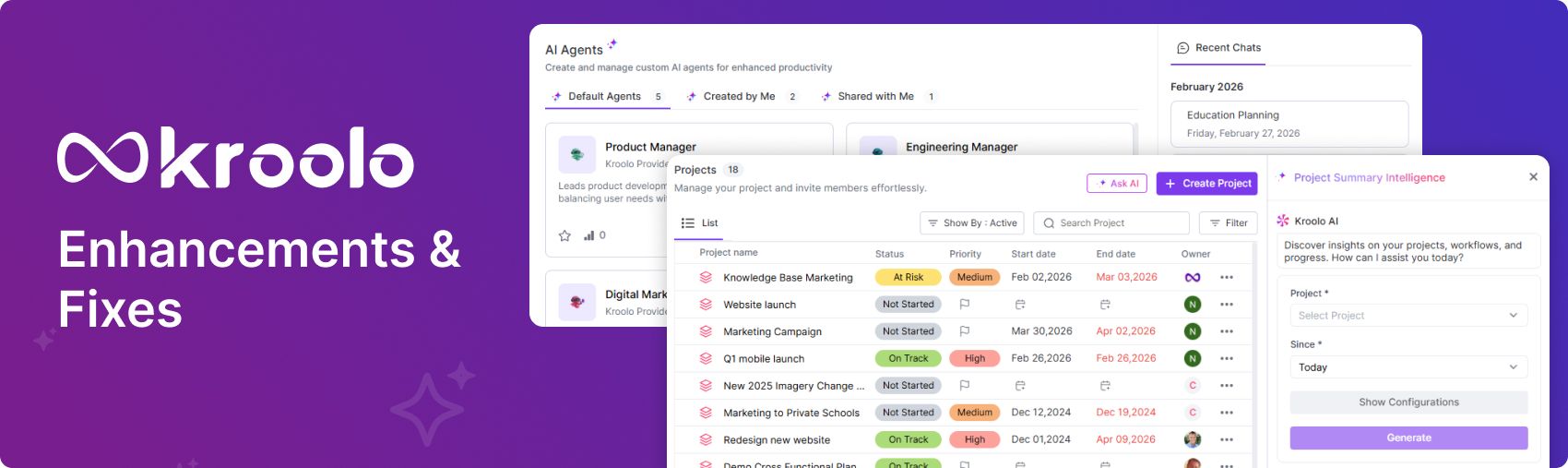
Task: Open the Marketing Campaign project name
Action: pyautogui.click(x=772, y=331)
